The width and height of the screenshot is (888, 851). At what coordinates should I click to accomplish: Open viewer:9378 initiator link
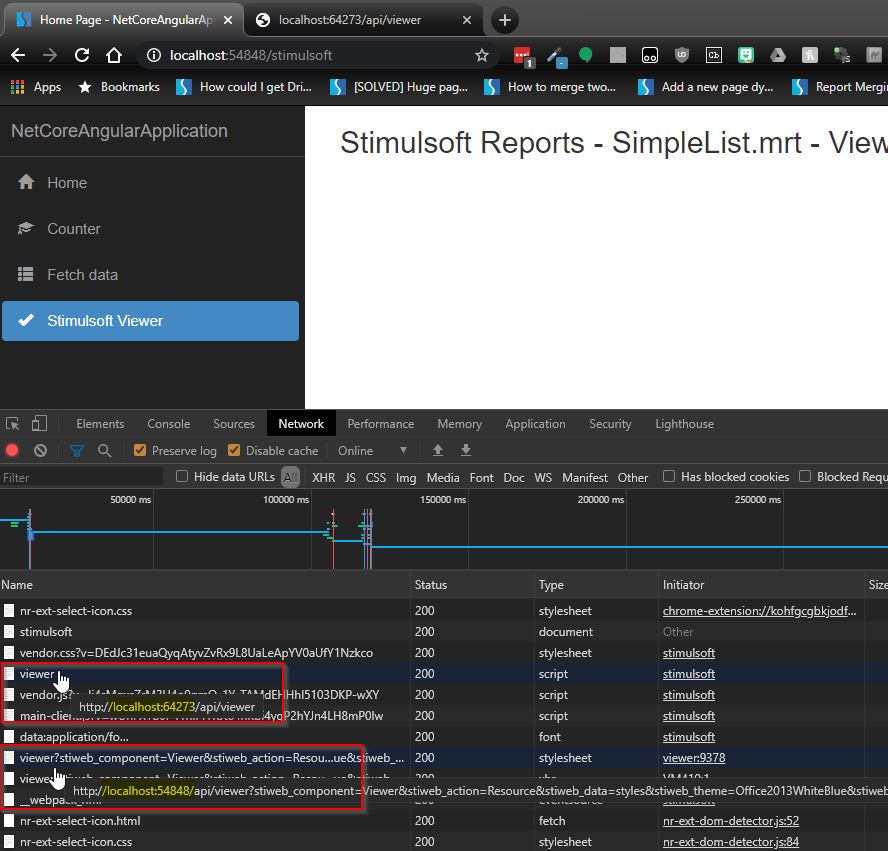[694, 758]
